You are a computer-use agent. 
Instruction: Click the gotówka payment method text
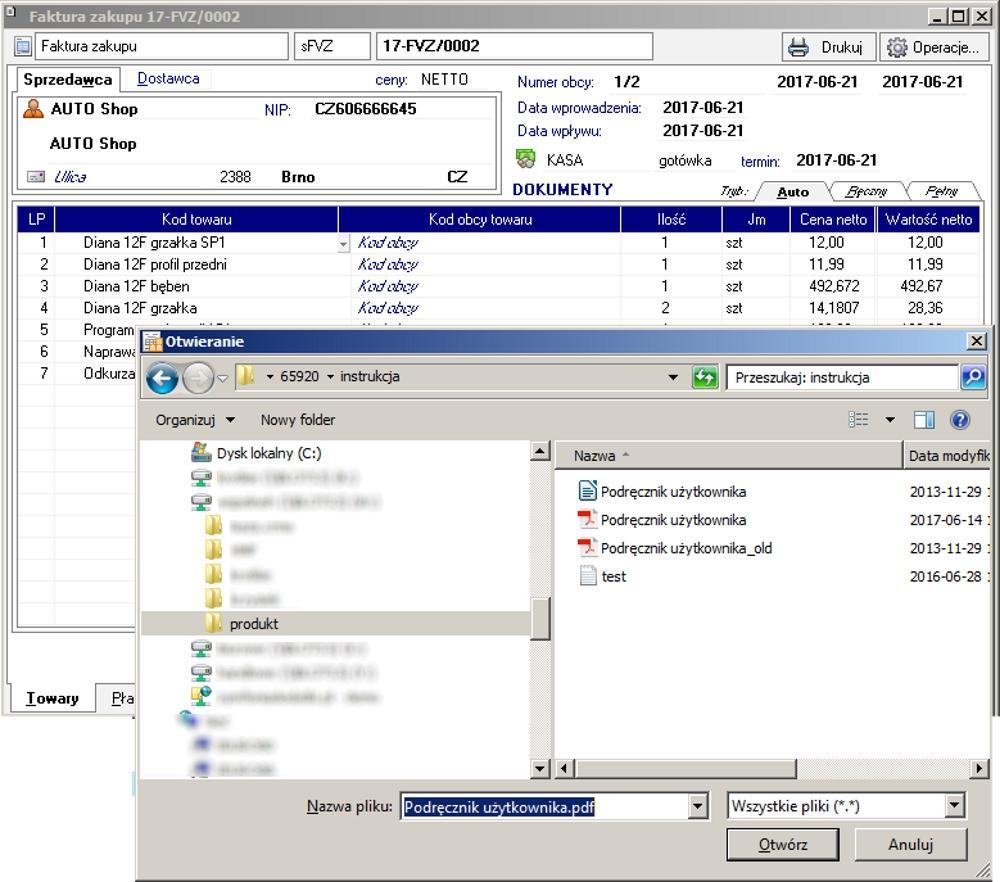coord(685,160)
